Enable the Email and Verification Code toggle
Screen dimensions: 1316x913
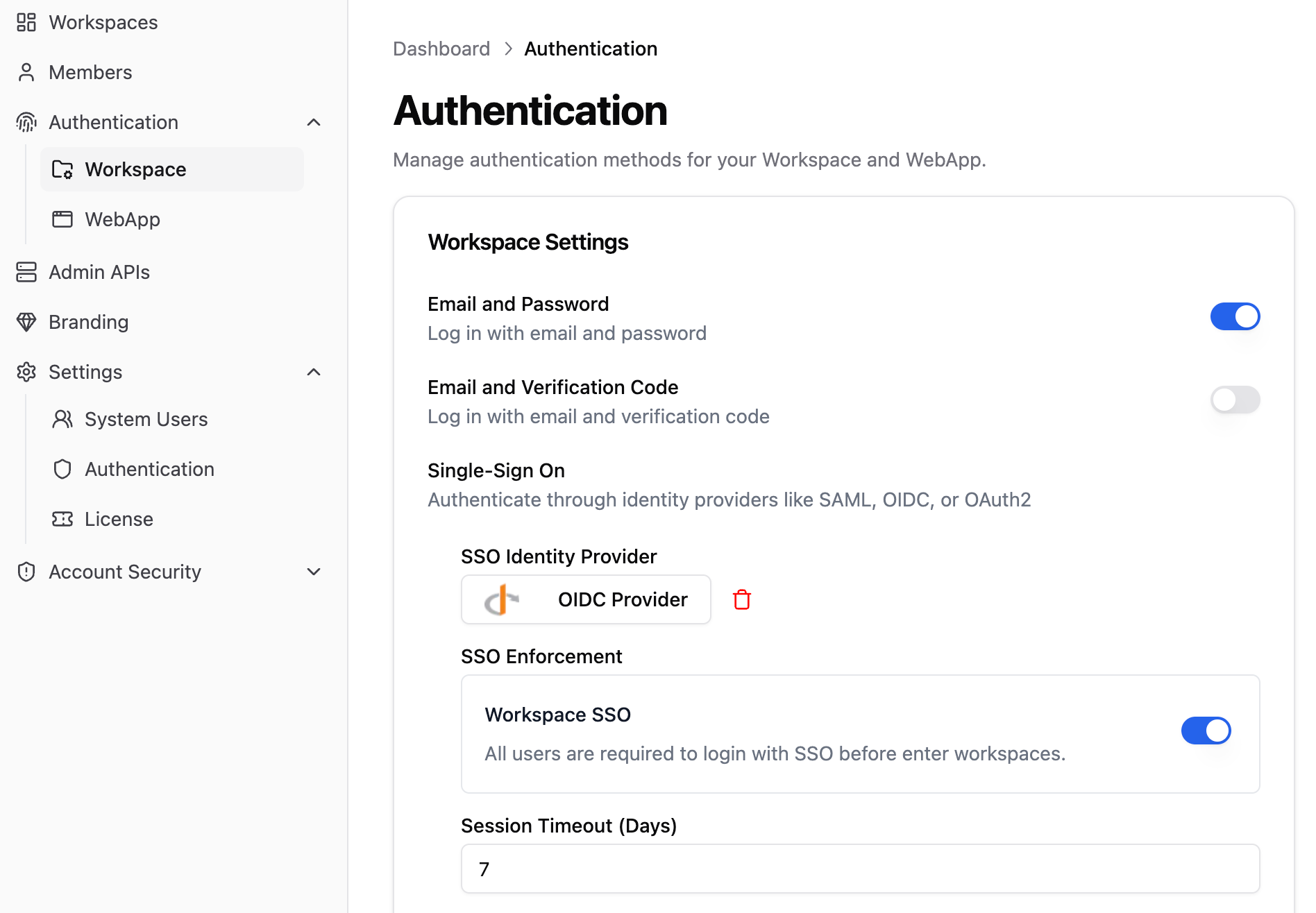click(x=1235, y=400)
